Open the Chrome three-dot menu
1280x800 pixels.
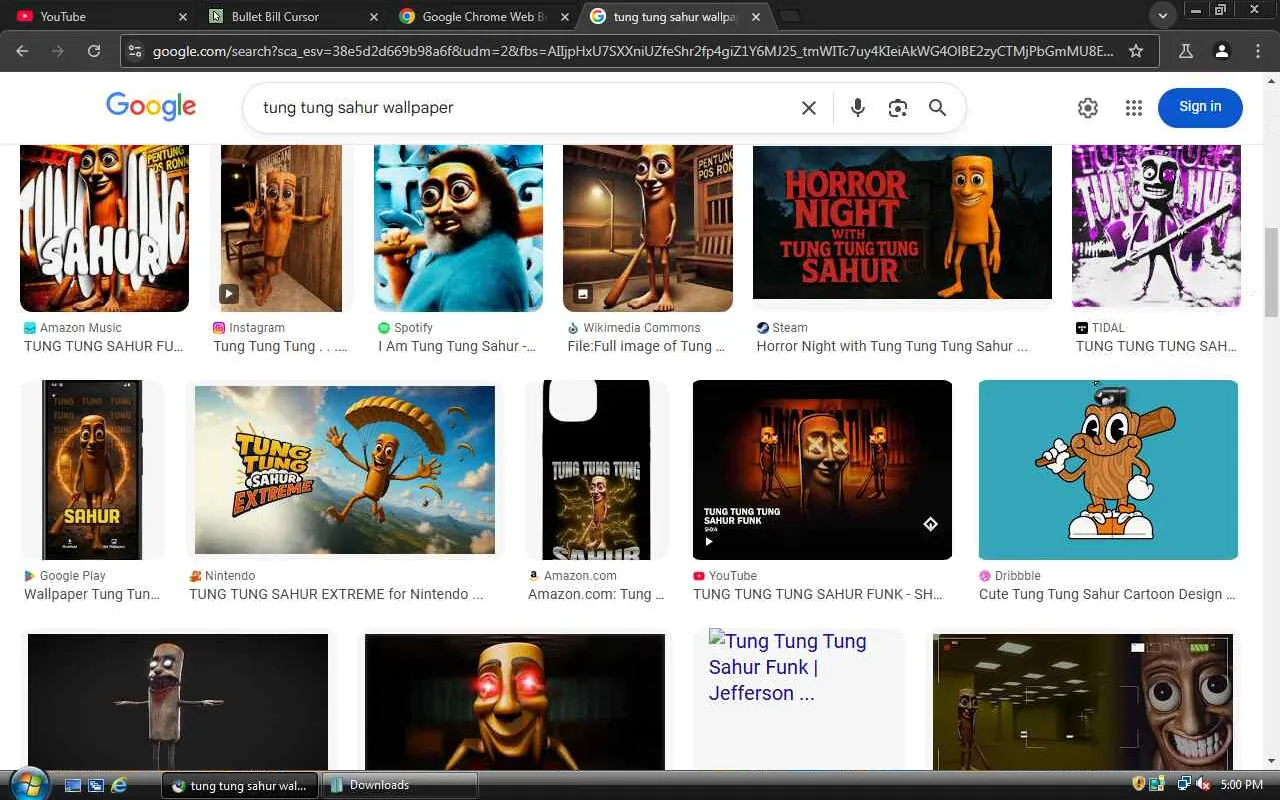click(x=1258, y=51)
